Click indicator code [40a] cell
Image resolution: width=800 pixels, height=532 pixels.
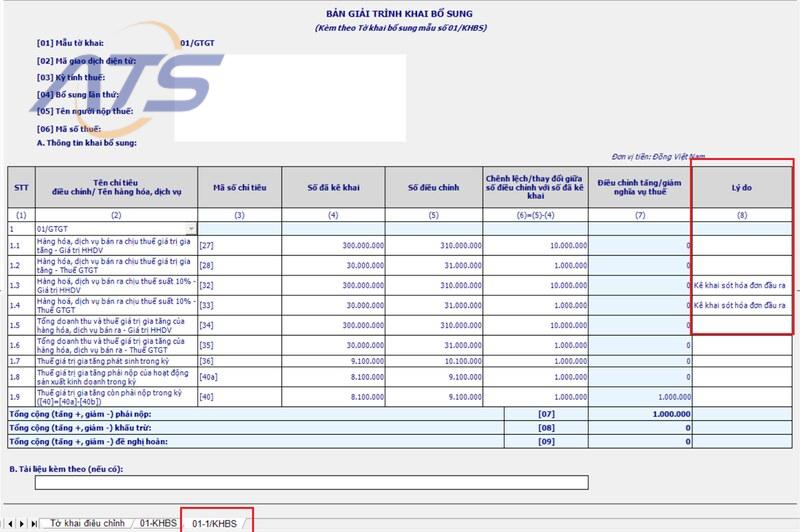point(239,377)
